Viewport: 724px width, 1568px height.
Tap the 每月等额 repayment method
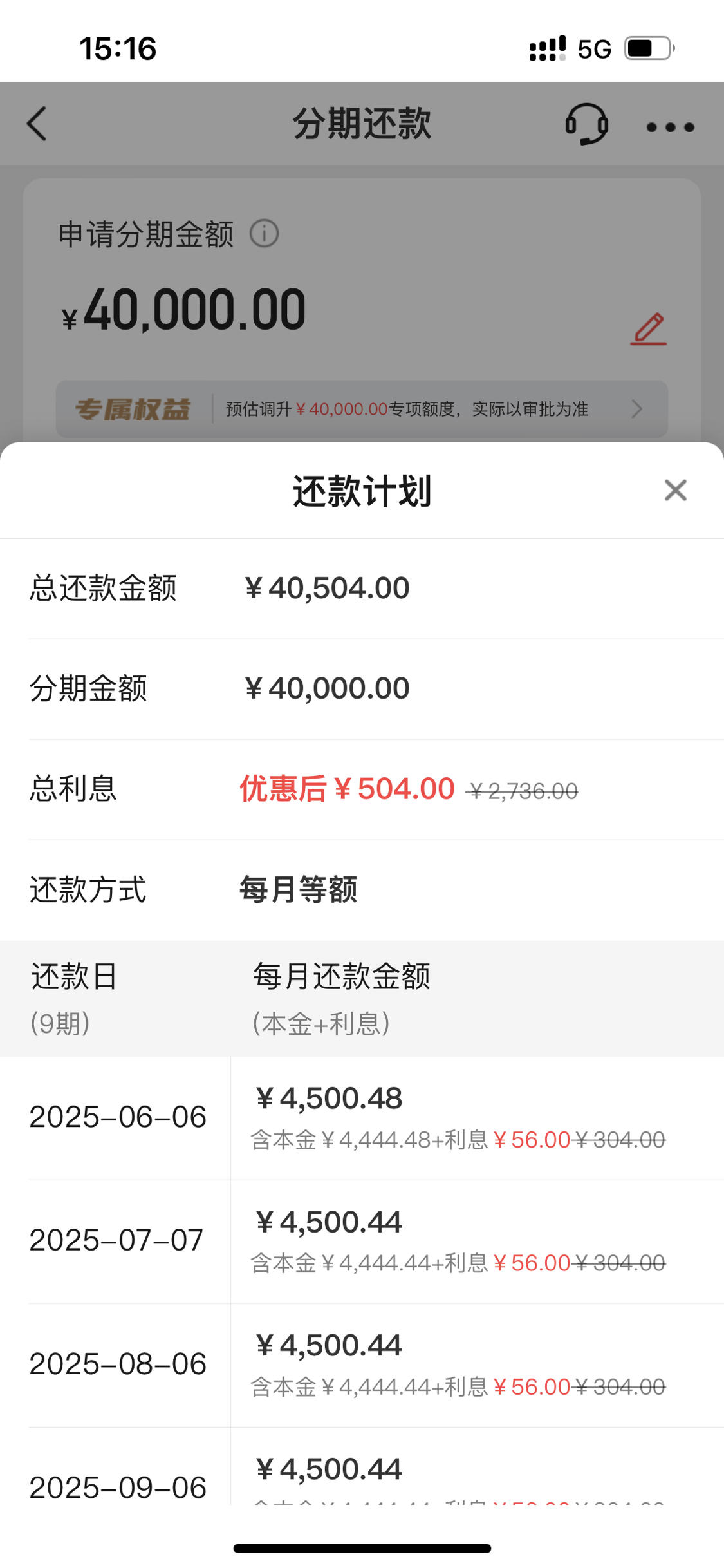(299, 890)
